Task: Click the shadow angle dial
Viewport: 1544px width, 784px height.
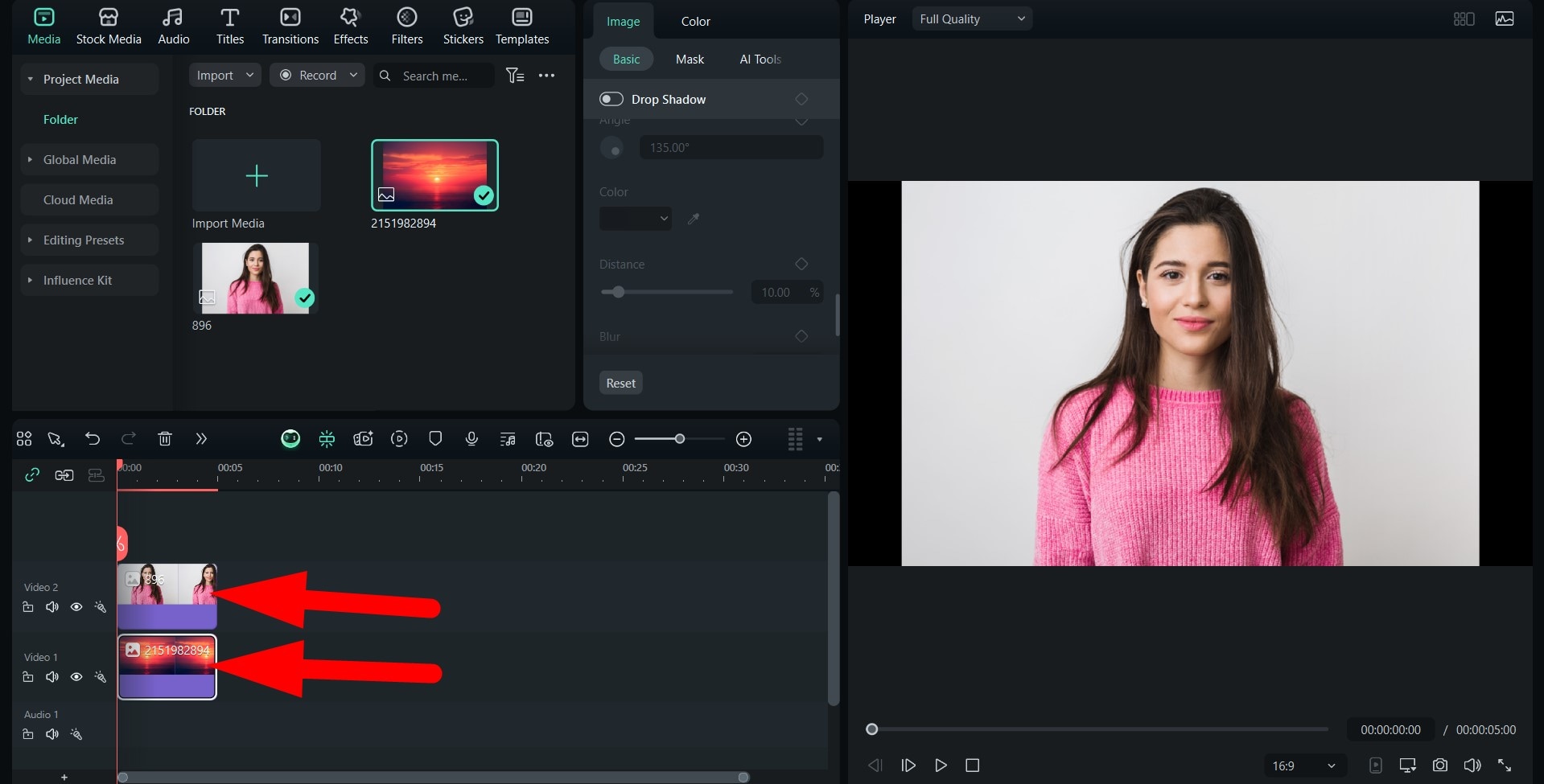Action: coord(611,148)
